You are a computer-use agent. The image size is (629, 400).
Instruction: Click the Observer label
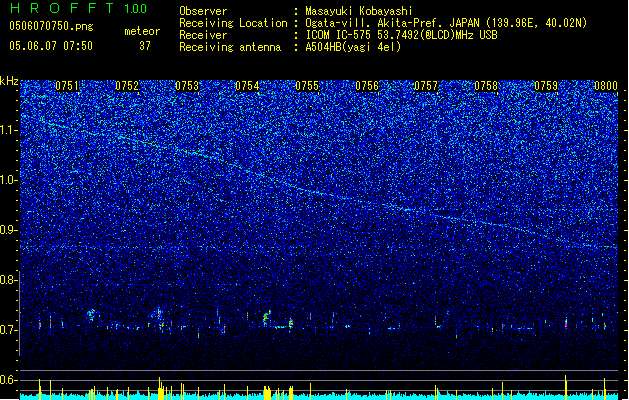tap(203, 11)
